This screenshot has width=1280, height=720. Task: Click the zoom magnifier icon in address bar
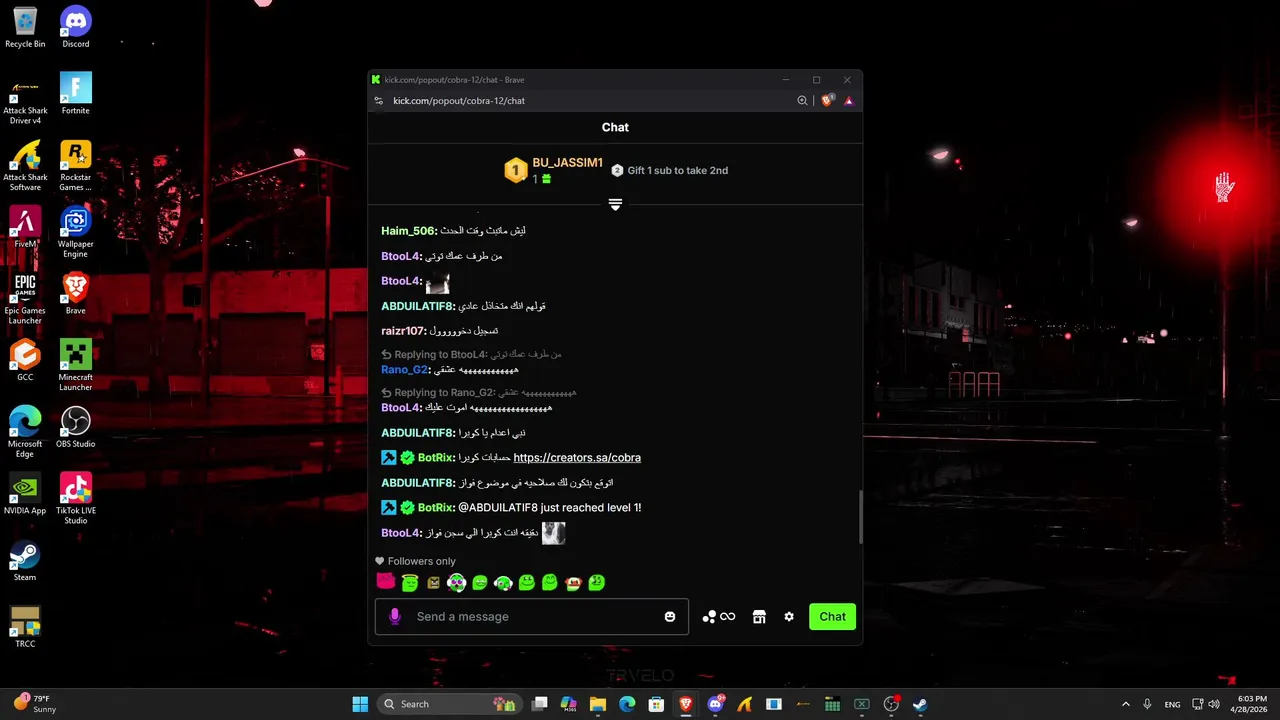[x=802, y=101]
